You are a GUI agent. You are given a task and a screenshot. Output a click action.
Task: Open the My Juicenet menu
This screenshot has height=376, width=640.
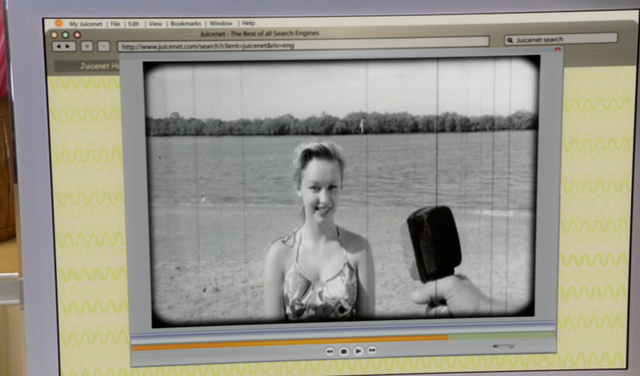(x=86, y=24)
